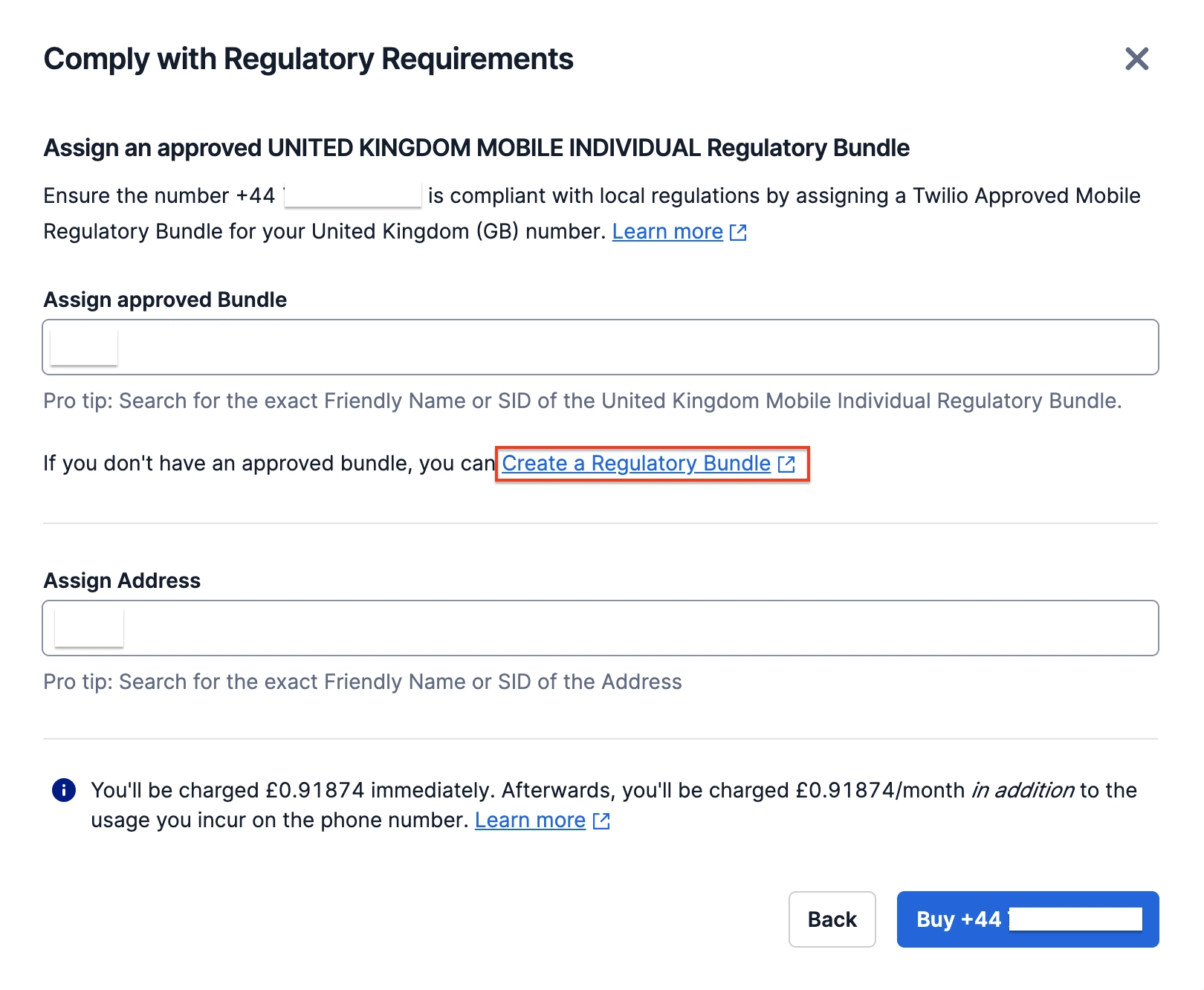
Task: Click the redacted +44 number in description
Action: point(352,195)
